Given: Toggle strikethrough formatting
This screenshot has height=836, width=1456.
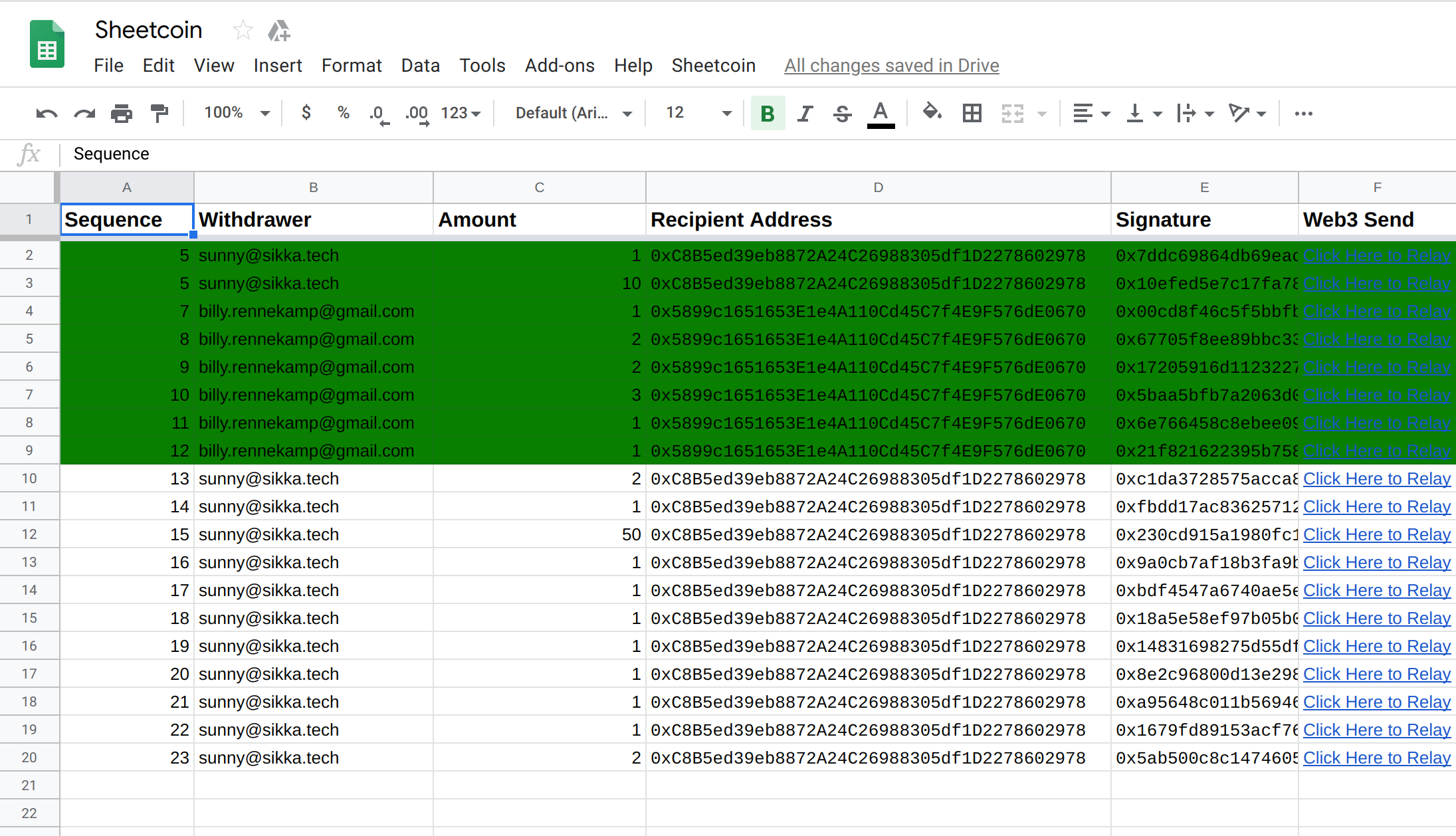Looking at the screenshot, I should (x=842, y=114).
